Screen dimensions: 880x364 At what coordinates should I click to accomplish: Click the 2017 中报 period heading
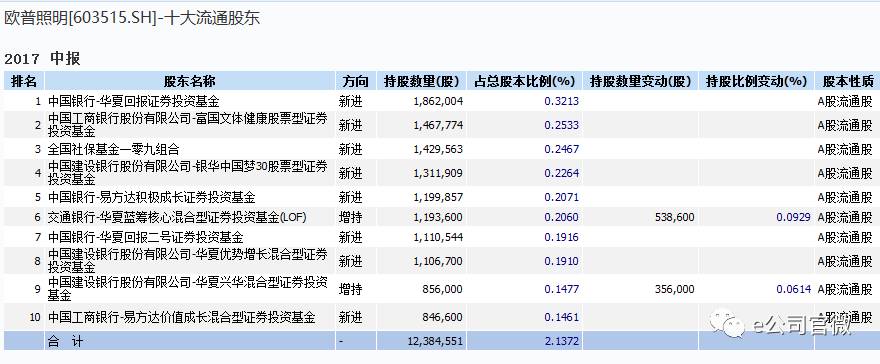(42, 58)
